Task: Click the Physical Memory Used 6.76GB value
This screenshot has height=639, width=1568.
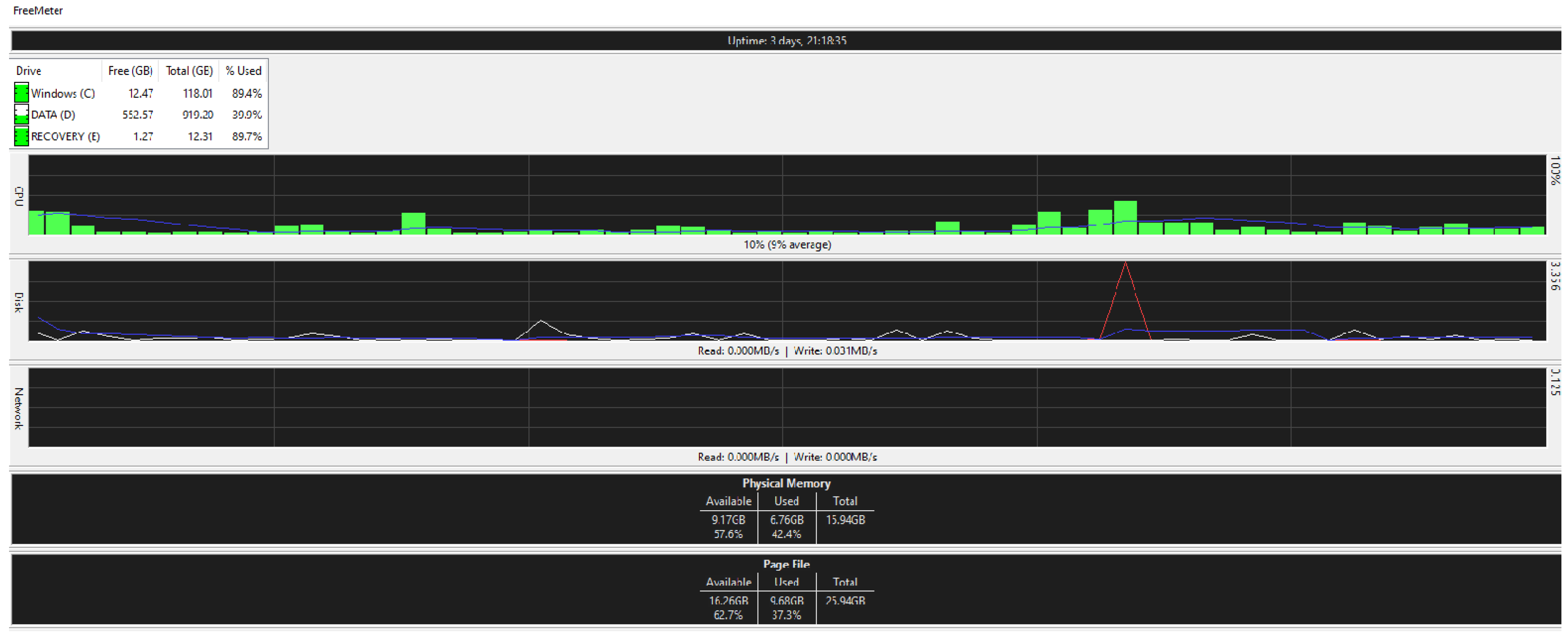Action: [x=786, y=520]
